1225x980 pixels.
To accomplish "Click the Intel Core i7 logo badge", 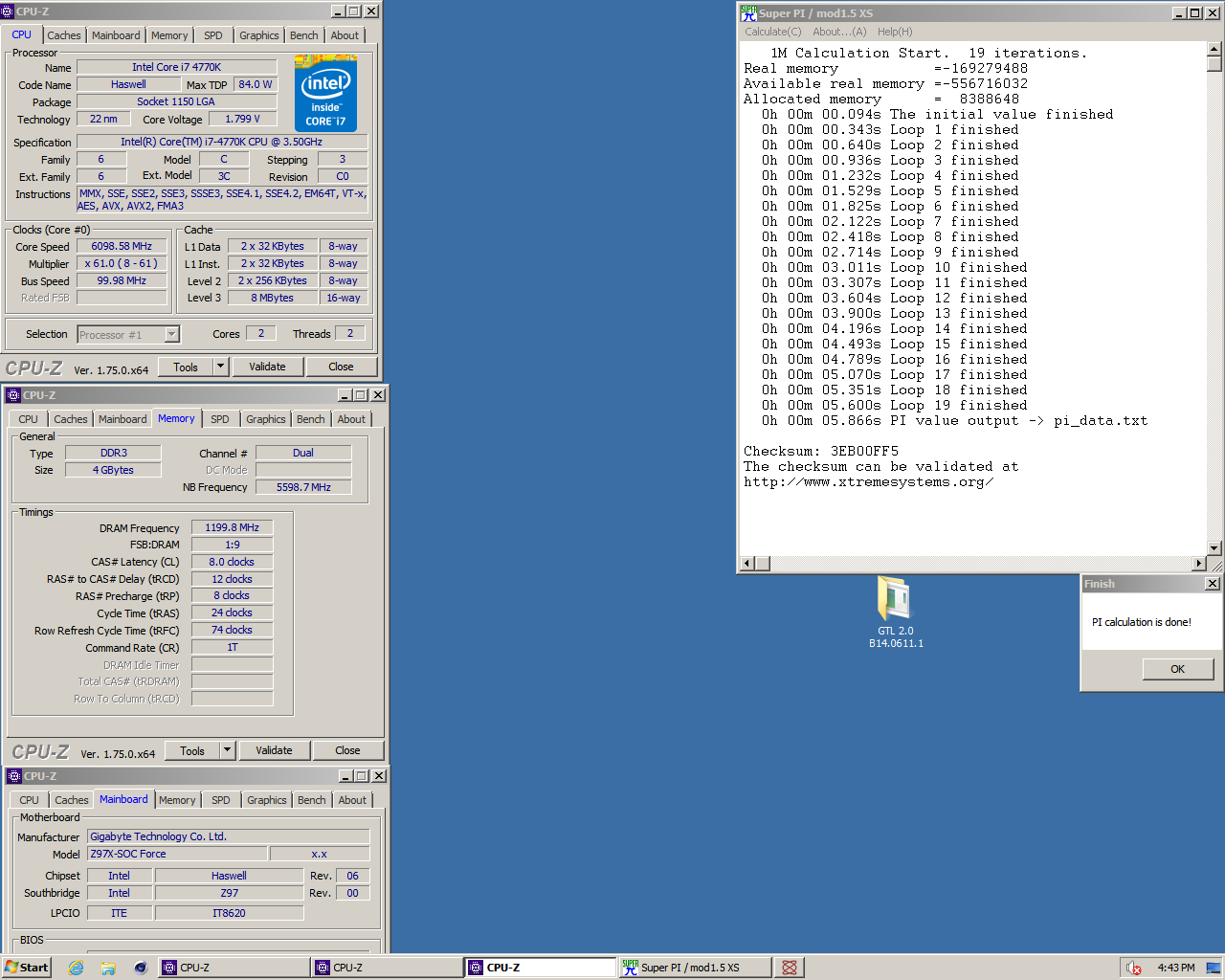I will coord(325,93).
